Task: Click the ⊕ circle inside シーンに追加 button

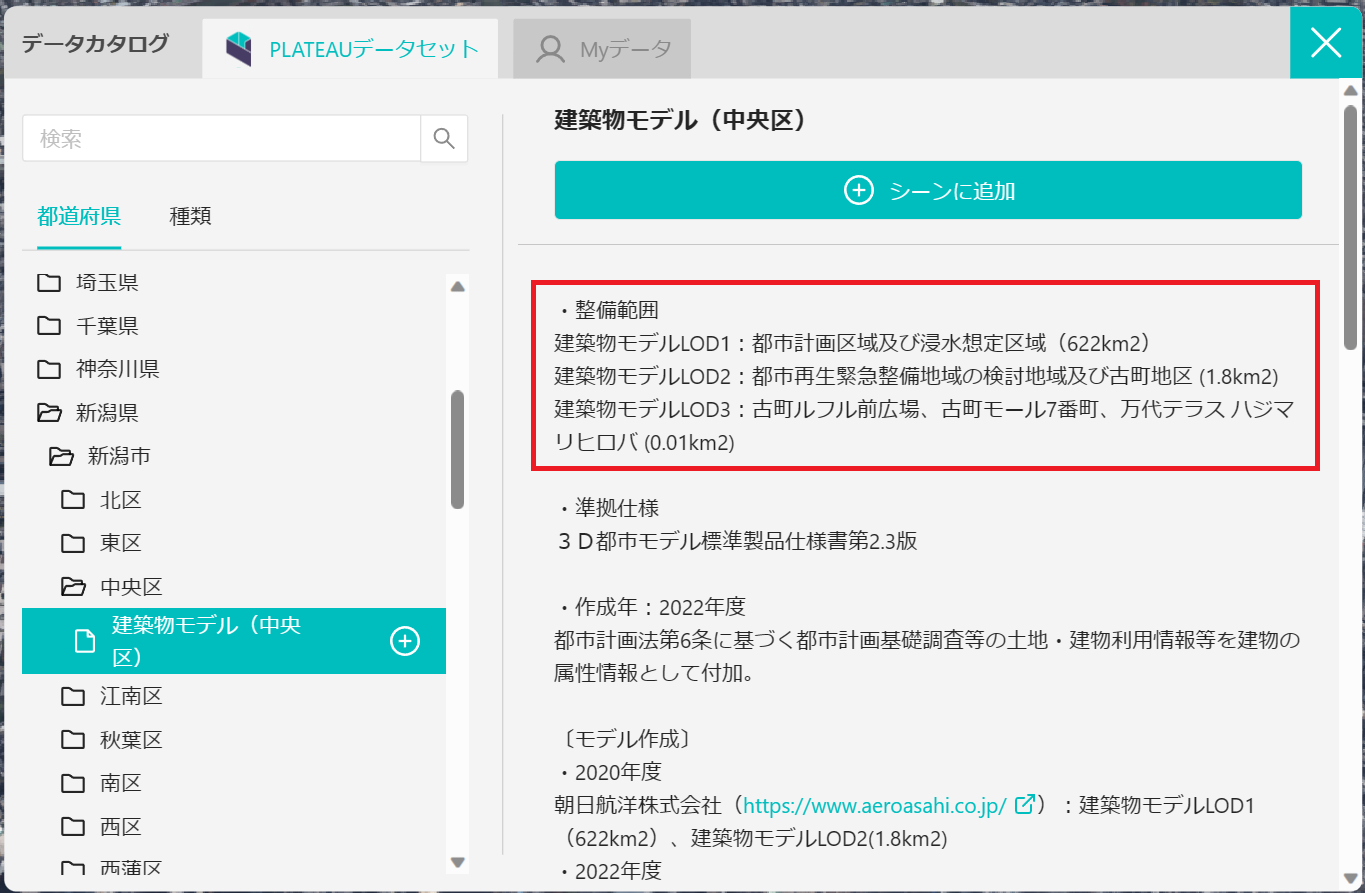Action: [858, 189]
